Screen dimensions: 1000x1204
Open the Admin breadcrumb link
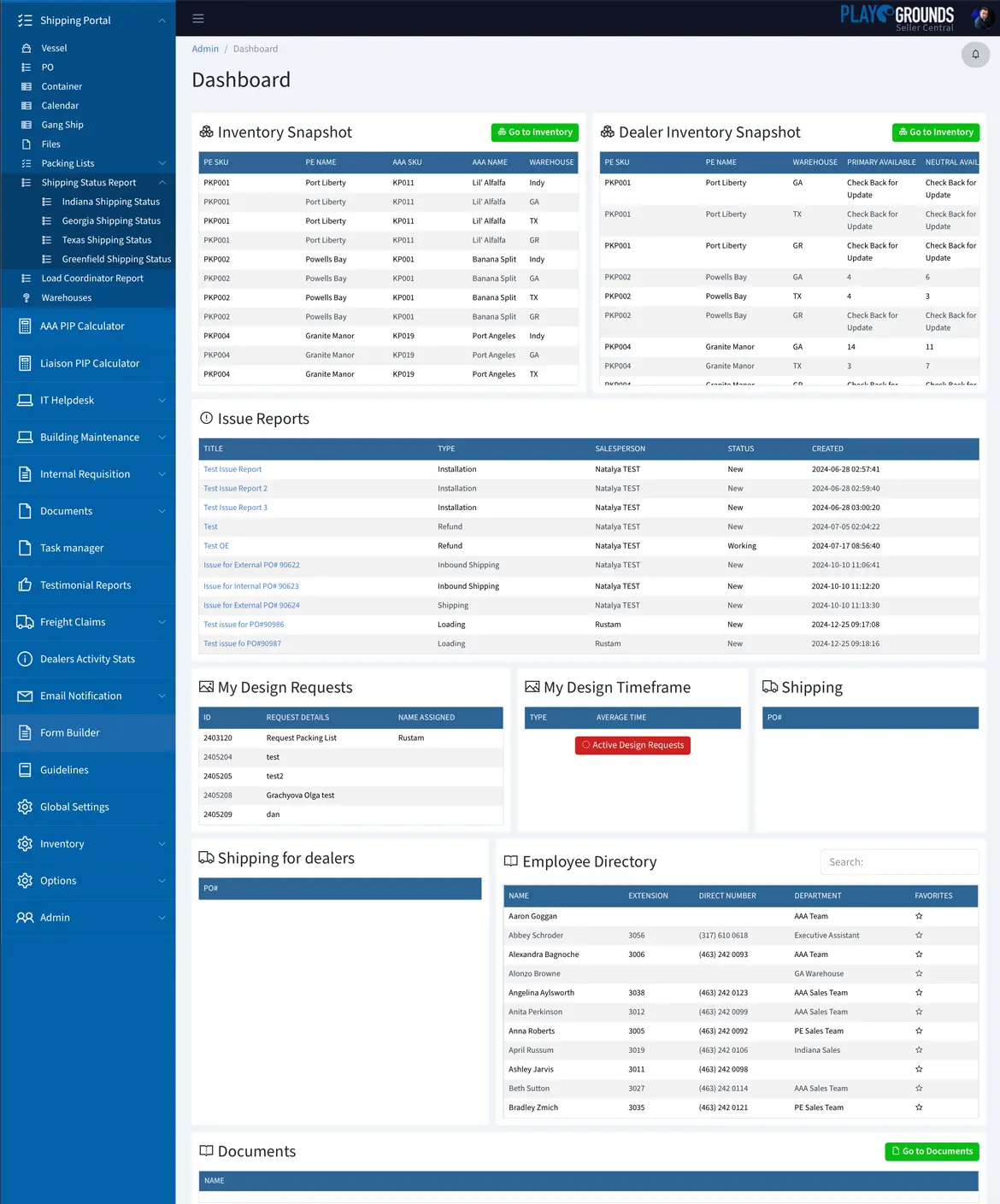(205, 49)
